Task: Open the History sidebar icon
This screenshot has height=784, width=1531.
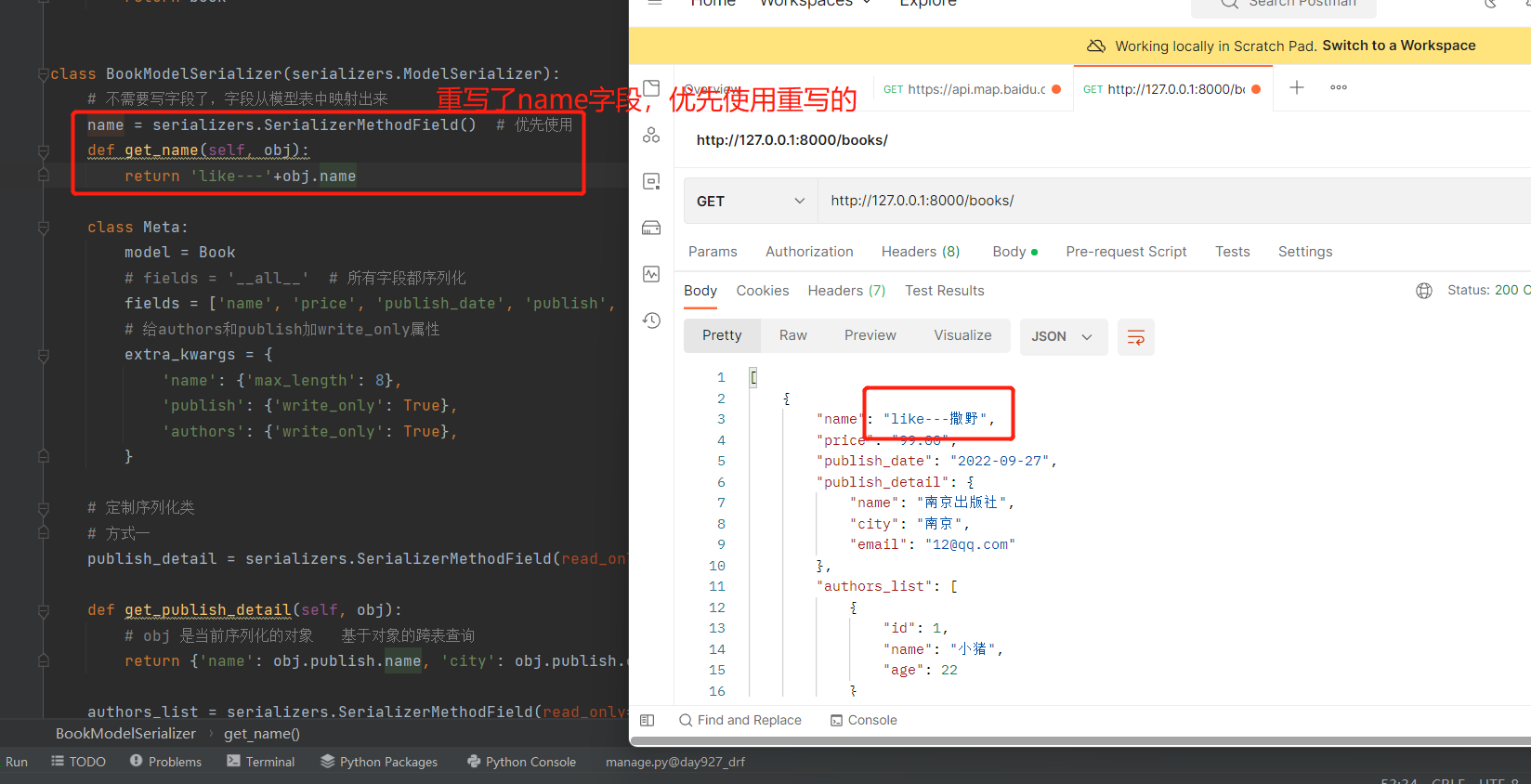Action: [651, 320]
